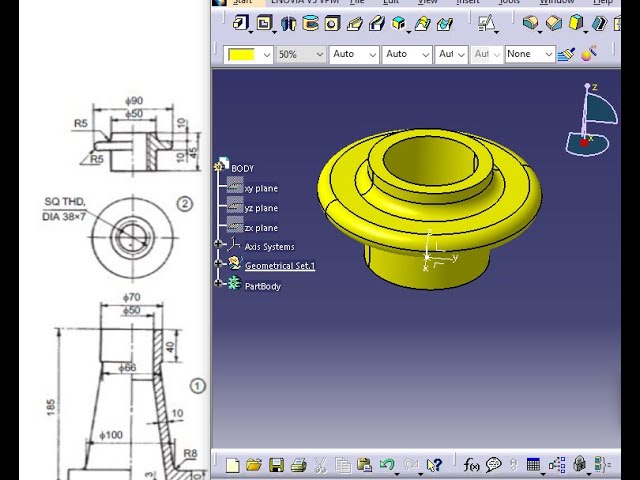Click the Equivalent Dimensions icon
Image resolution: width=640 pixels, height=480 pixels.
coord(602,464)
